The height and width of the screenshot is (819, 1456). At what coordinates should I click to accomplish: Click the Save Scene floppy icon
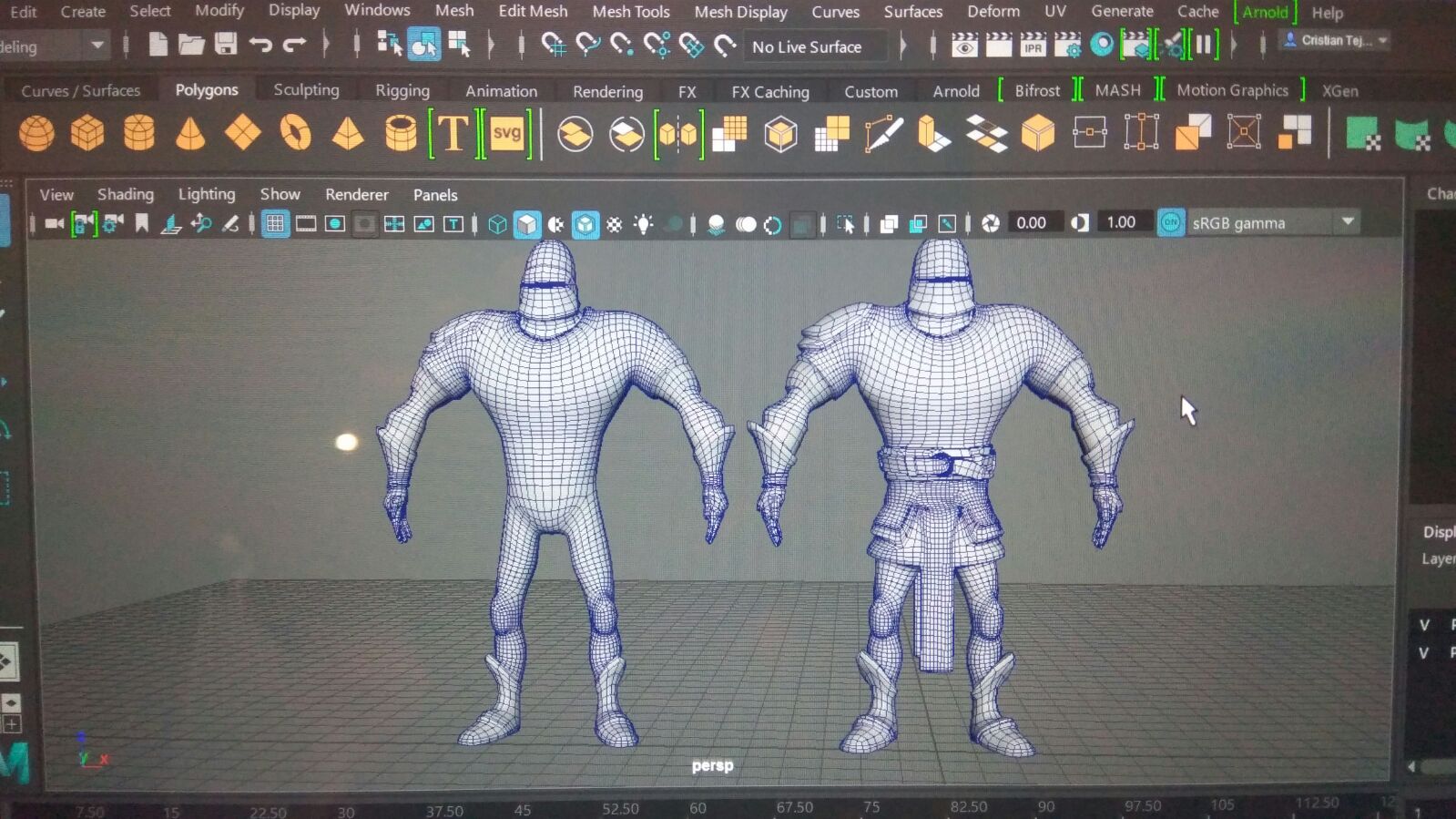coord(225,44)
